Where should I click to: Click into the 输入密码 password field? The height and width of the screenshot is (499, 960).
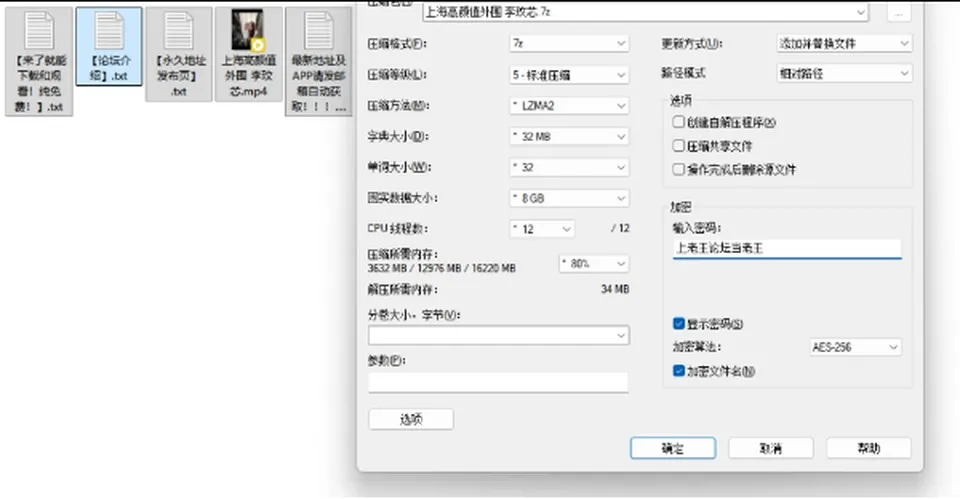click(787, 249)
